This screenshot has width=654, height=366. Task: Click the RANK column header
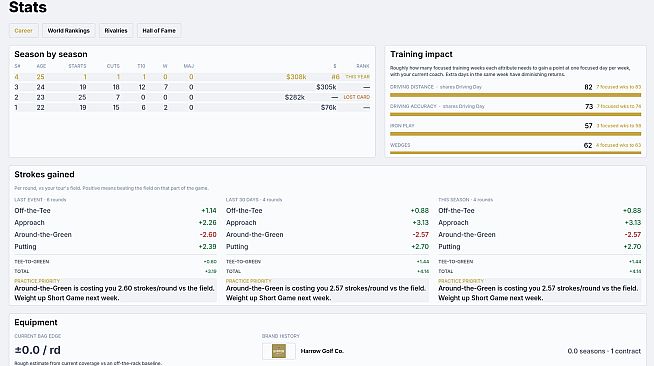[363, 66]
